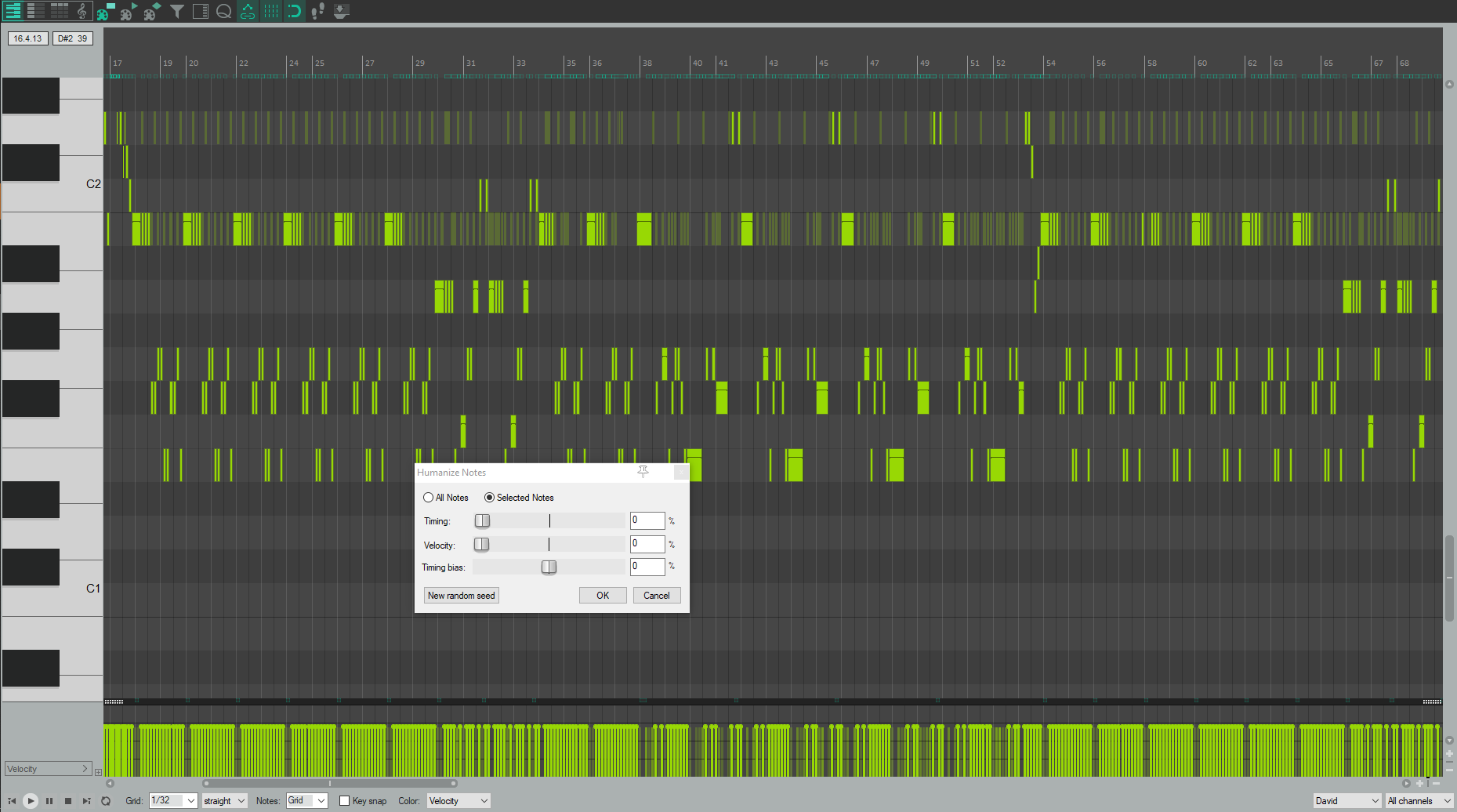The width and height of the screenshot is (1457, 812).
Task: Close the Humanize Notes dialog
Action: [681, 472]
